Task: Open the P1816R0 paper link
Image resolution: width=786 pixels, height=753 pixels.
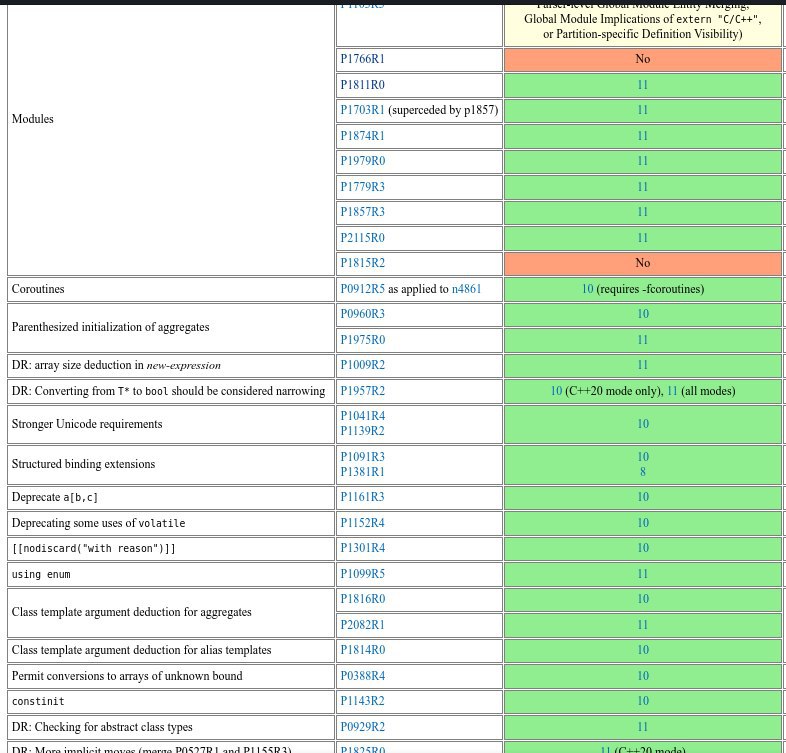Action: (362, 599)
